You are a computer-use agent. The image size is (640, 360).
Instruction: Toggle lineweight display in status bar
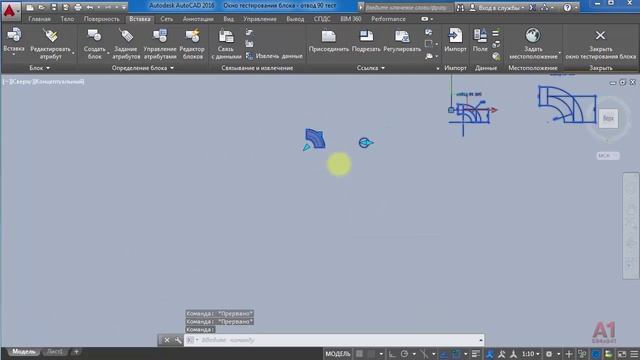point(476,353)
